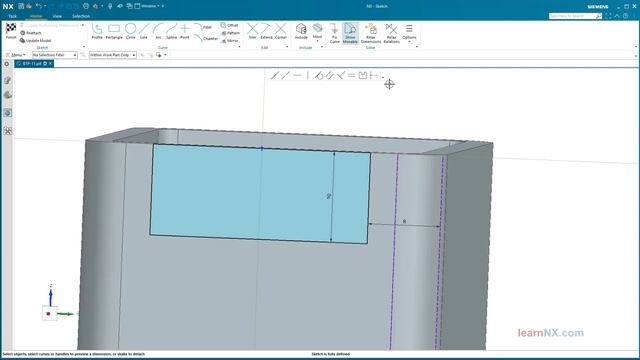Click the Save icon in title bar

click(x=21, y=6)
